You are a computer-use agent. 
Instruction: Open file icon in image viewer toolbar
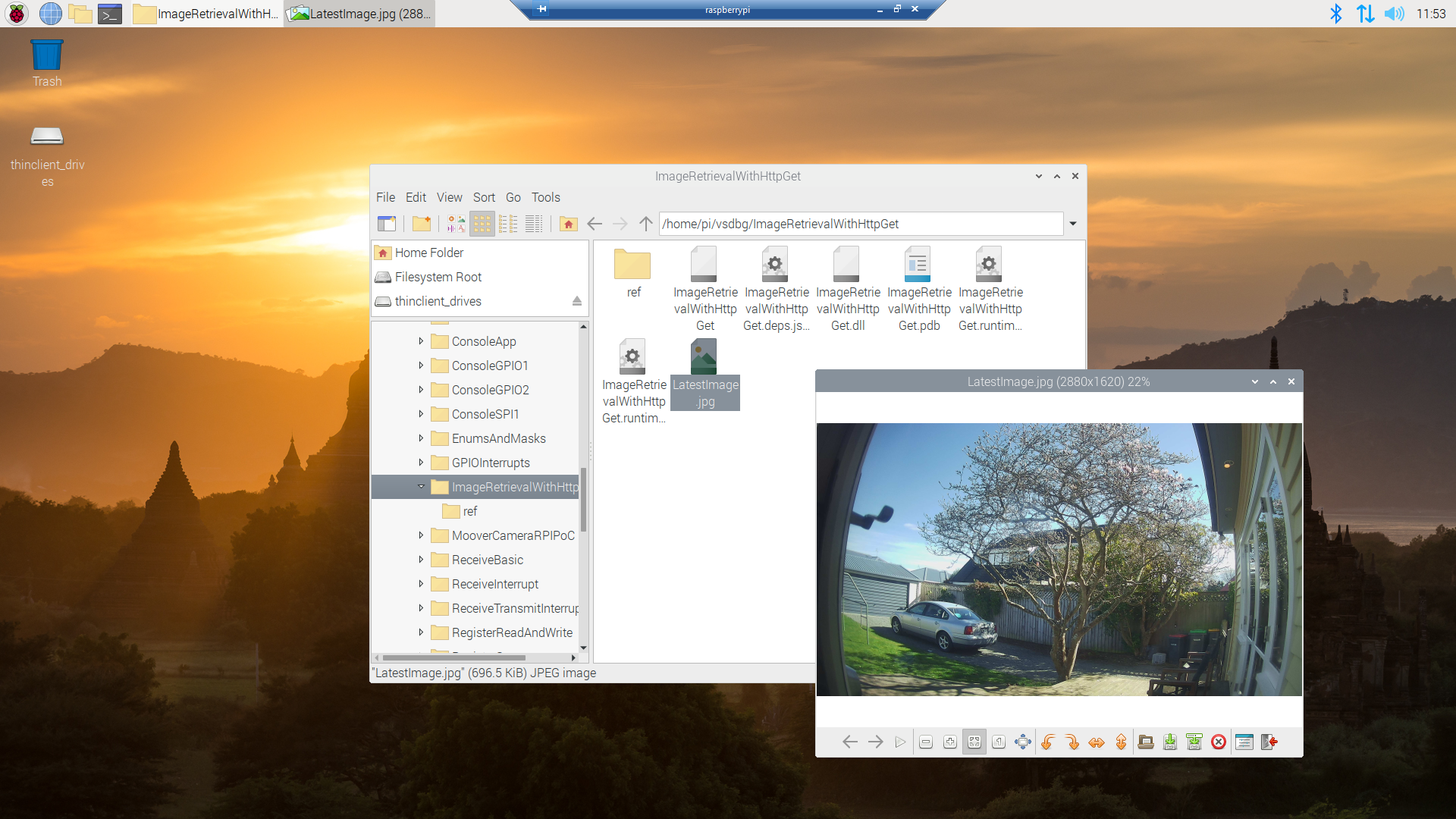pyautogui.click(x=1146, y=742)
